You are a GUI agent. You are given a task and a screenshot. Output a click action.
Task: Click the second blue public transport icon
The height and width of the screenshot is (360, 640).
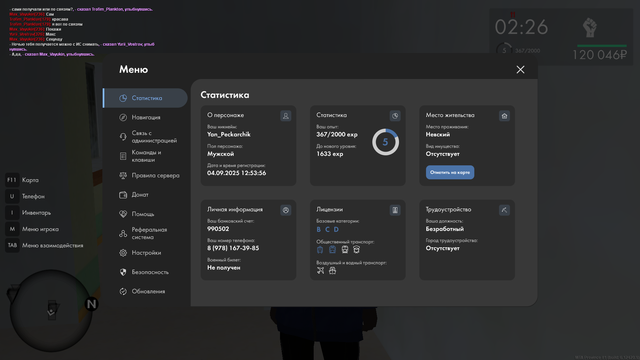332,249
